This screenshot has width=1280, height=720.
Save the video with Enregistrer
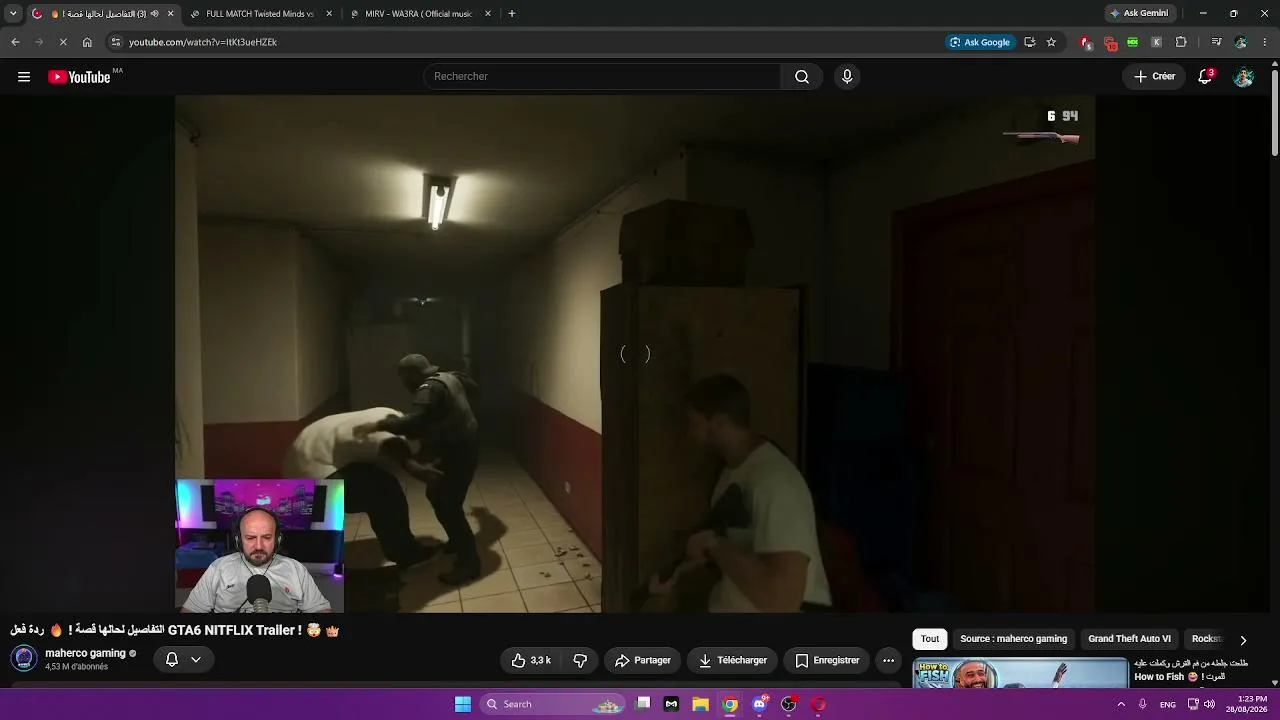[x=827, y=660]
